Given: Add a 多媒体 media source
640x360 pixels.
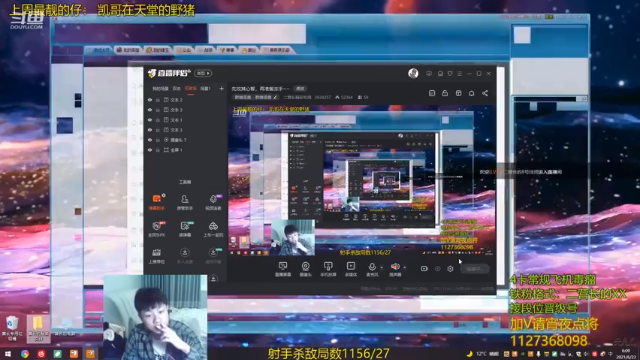Looking at the screenshot, I should click(x=351, y=269).
